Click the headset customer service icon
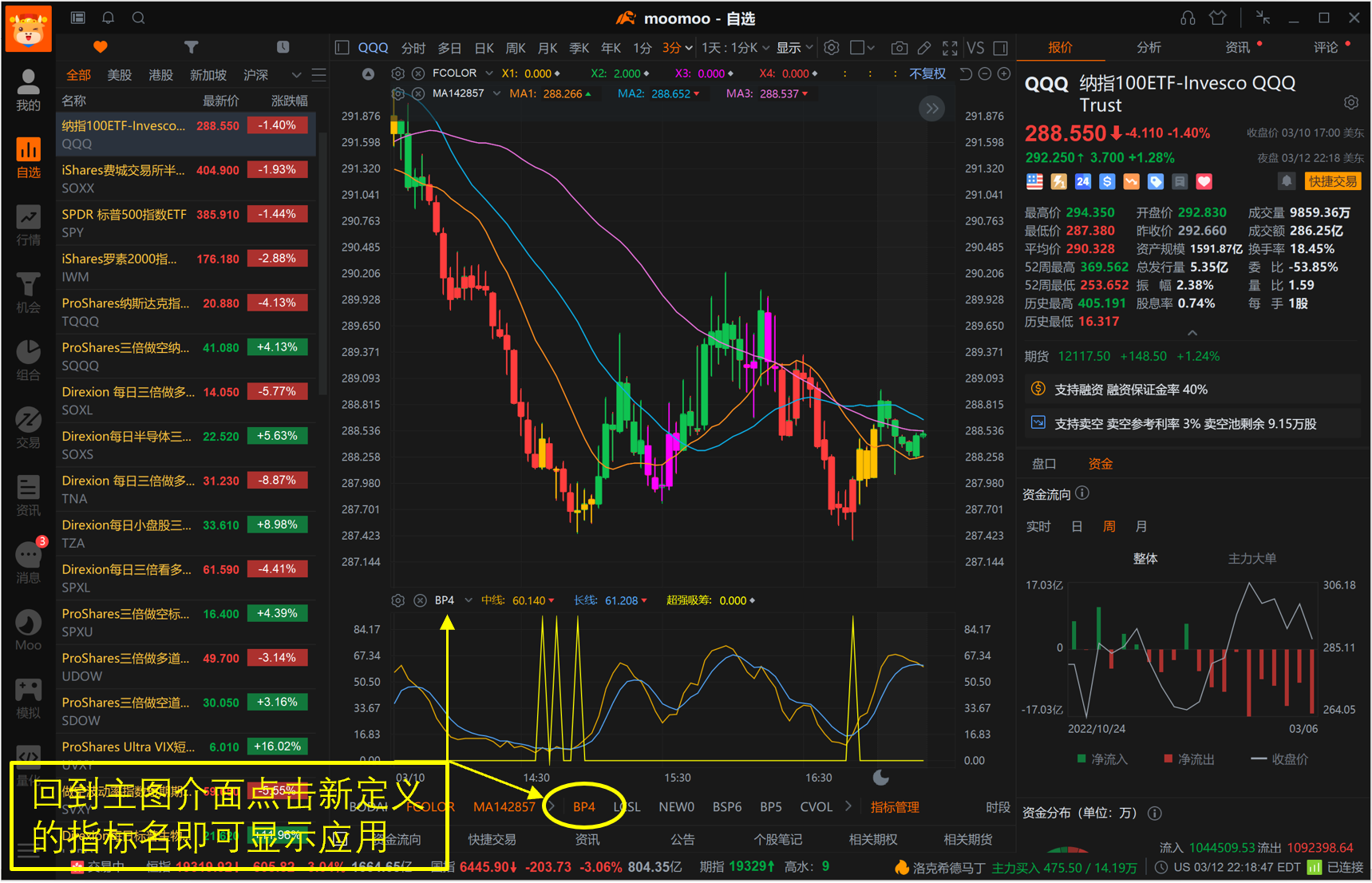The width and height of the screenshot is (1372, 883). [x=1188, y=18]
